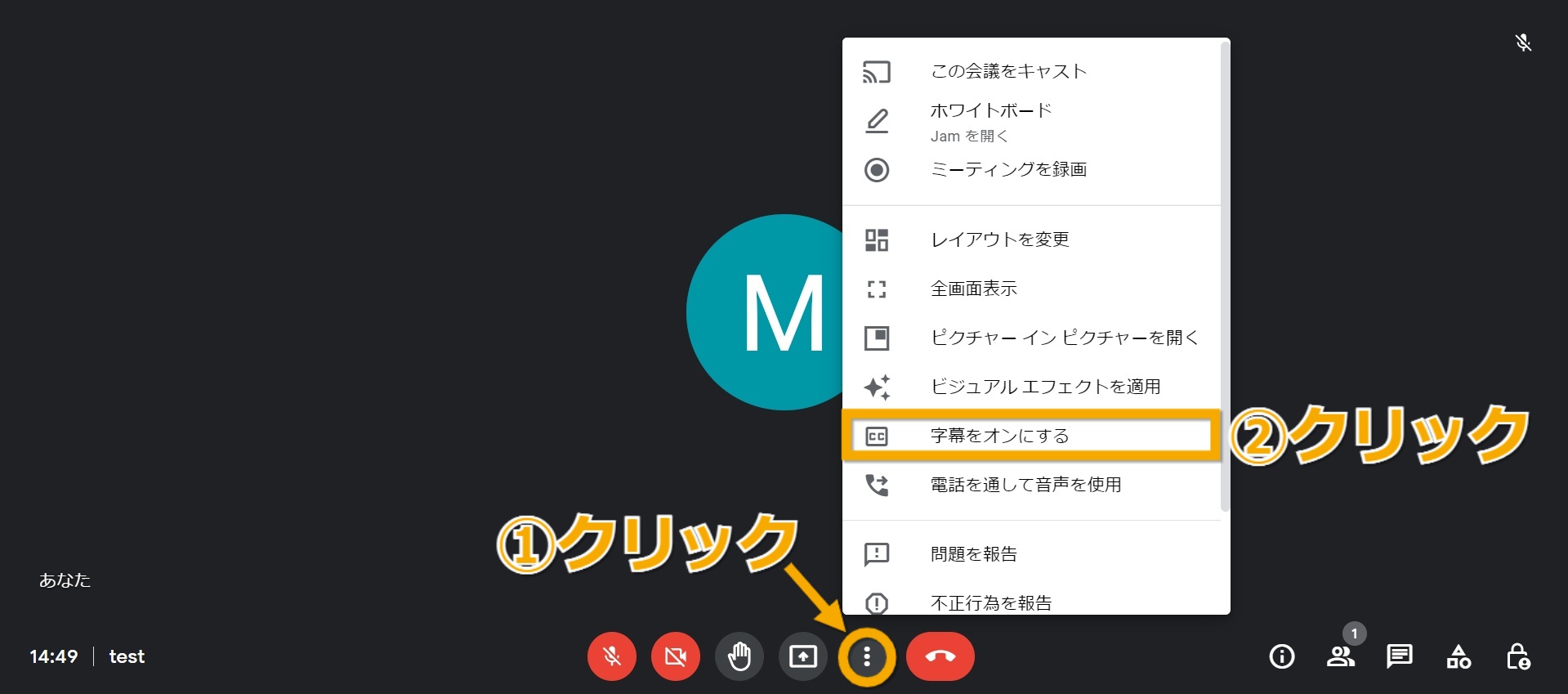
Task: Click the test meeting name
Action: [127, 656]
